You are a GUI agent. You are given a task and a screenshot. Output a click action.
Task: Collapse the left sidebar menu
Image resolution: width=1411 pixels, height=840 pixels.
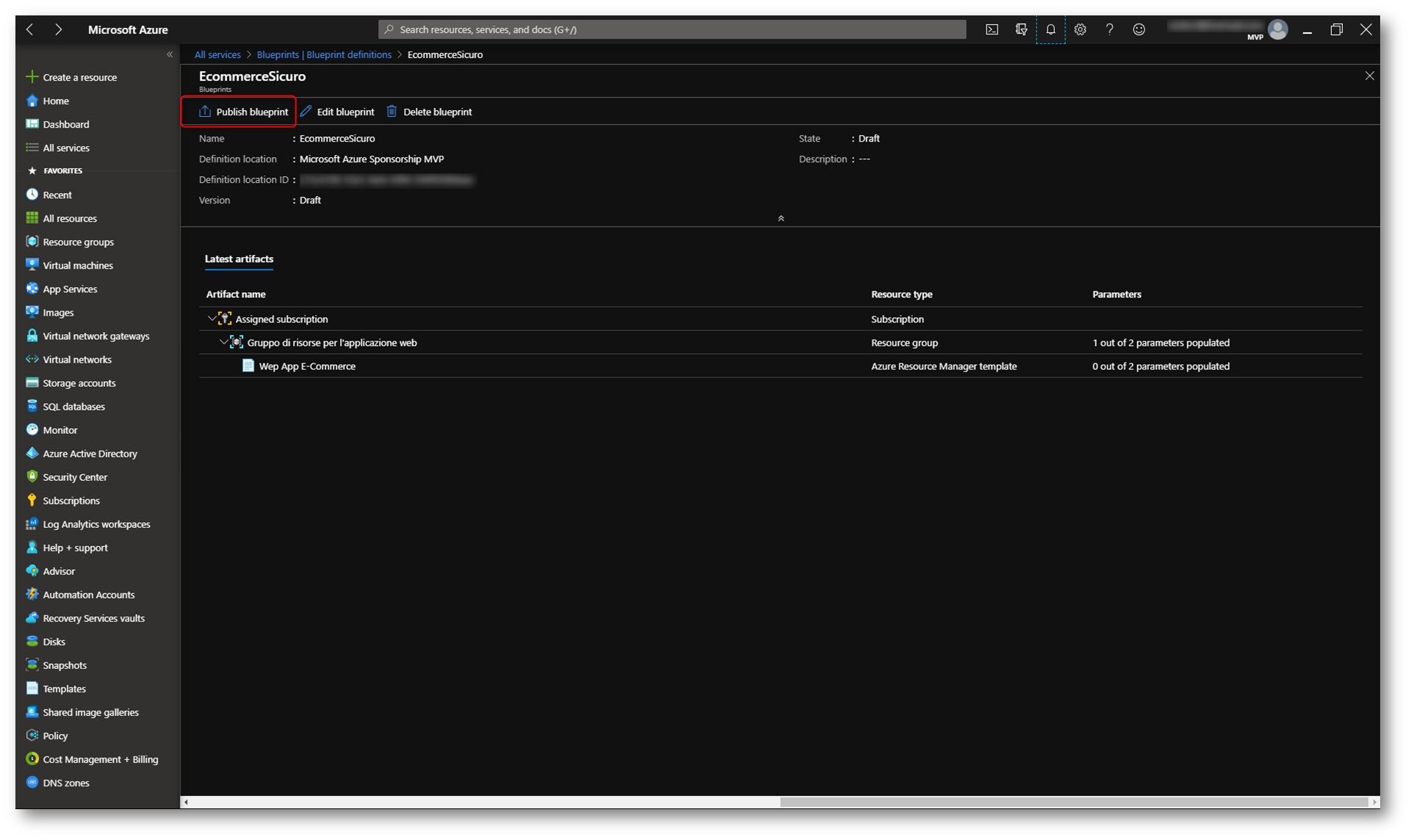click(x=170, y=54)
